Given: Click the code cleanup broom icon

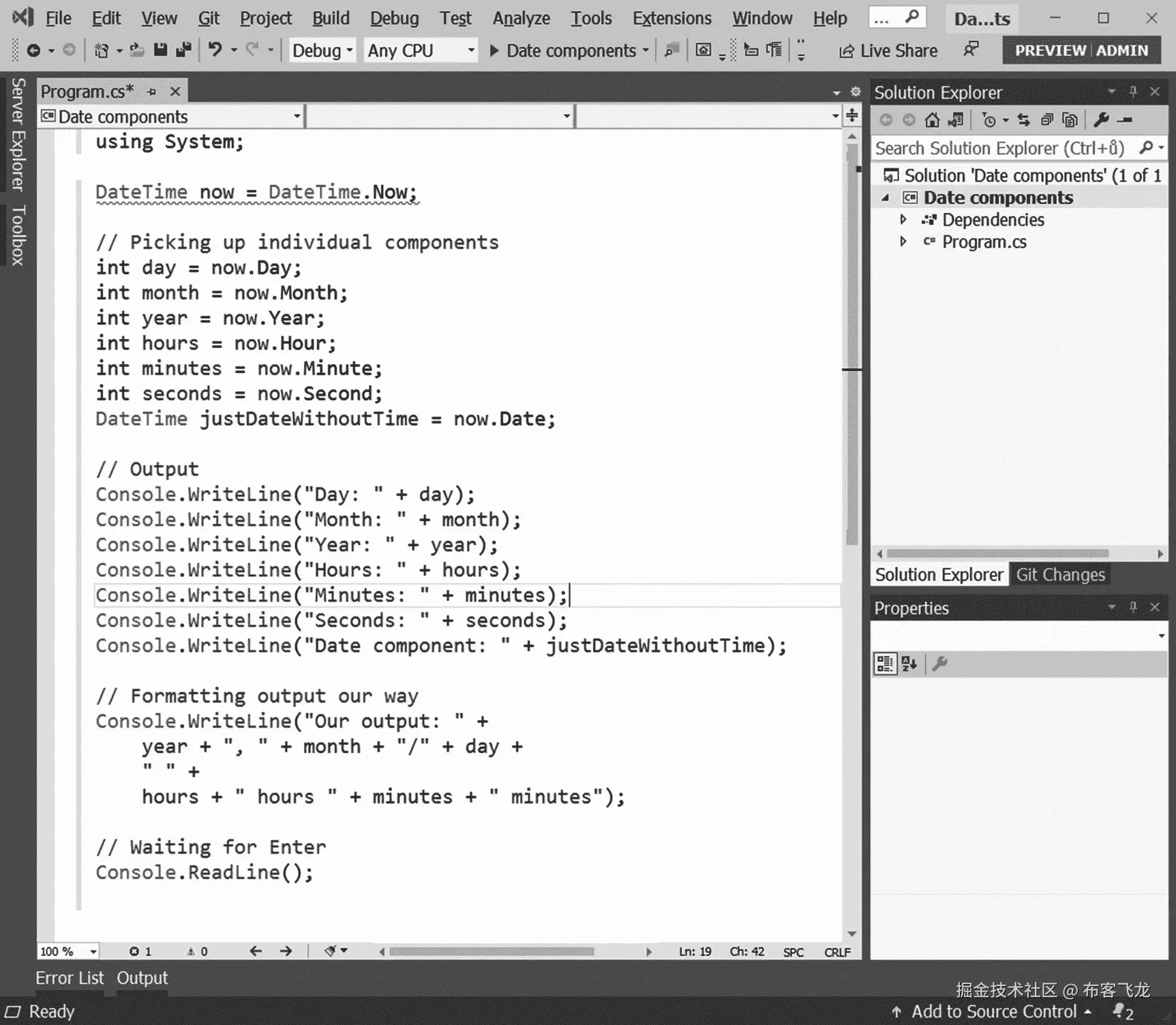Looking at the screenshot, I should pyautogui.click(x=332, y=951).
